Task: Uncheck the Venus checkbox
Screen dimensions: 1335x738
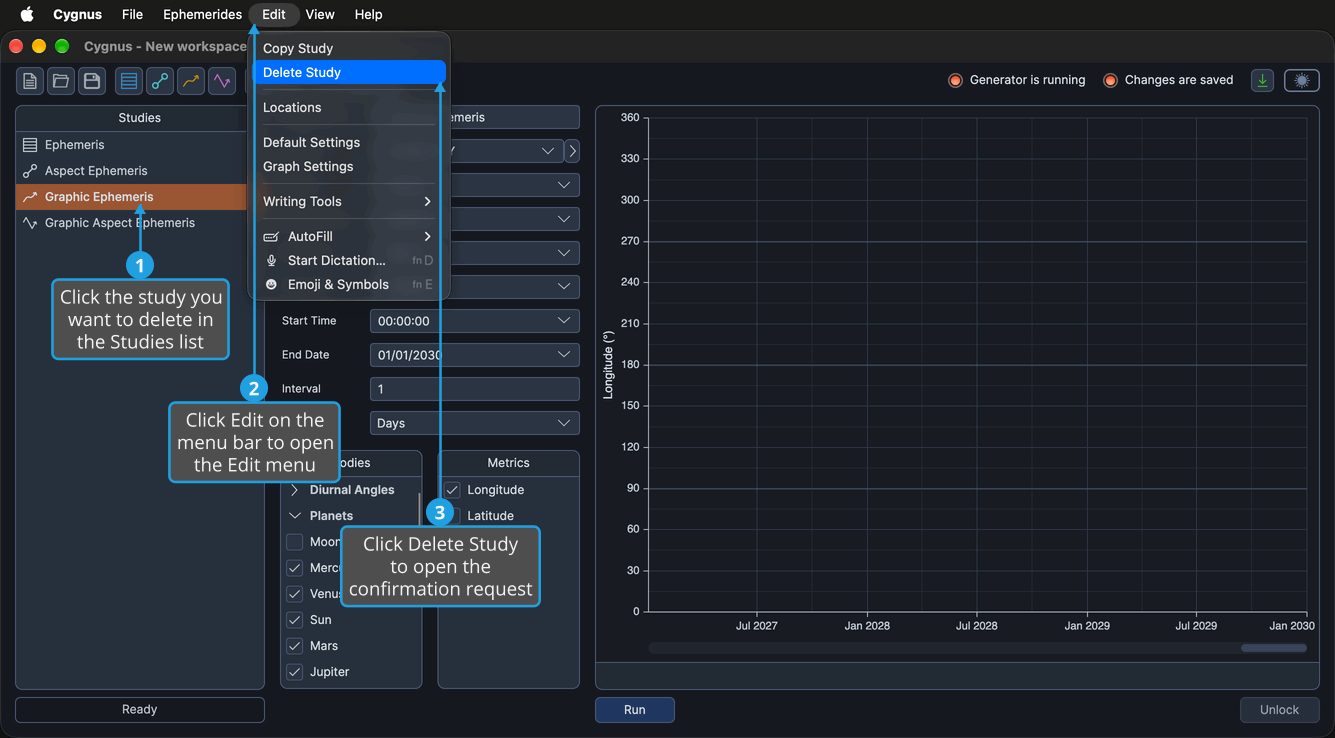Action: (x=295, y=594)
